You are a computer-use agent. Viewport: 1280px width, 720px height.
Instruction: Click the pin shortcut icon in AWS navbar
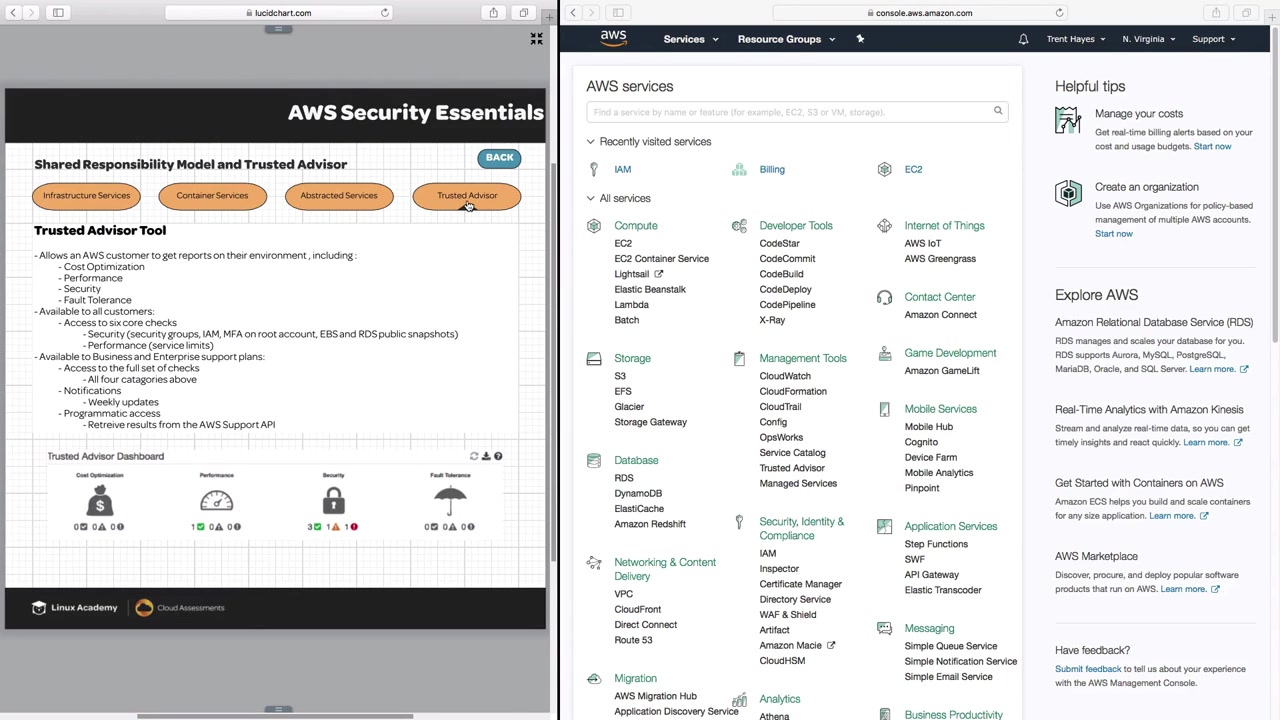click(x=860, y=39)
